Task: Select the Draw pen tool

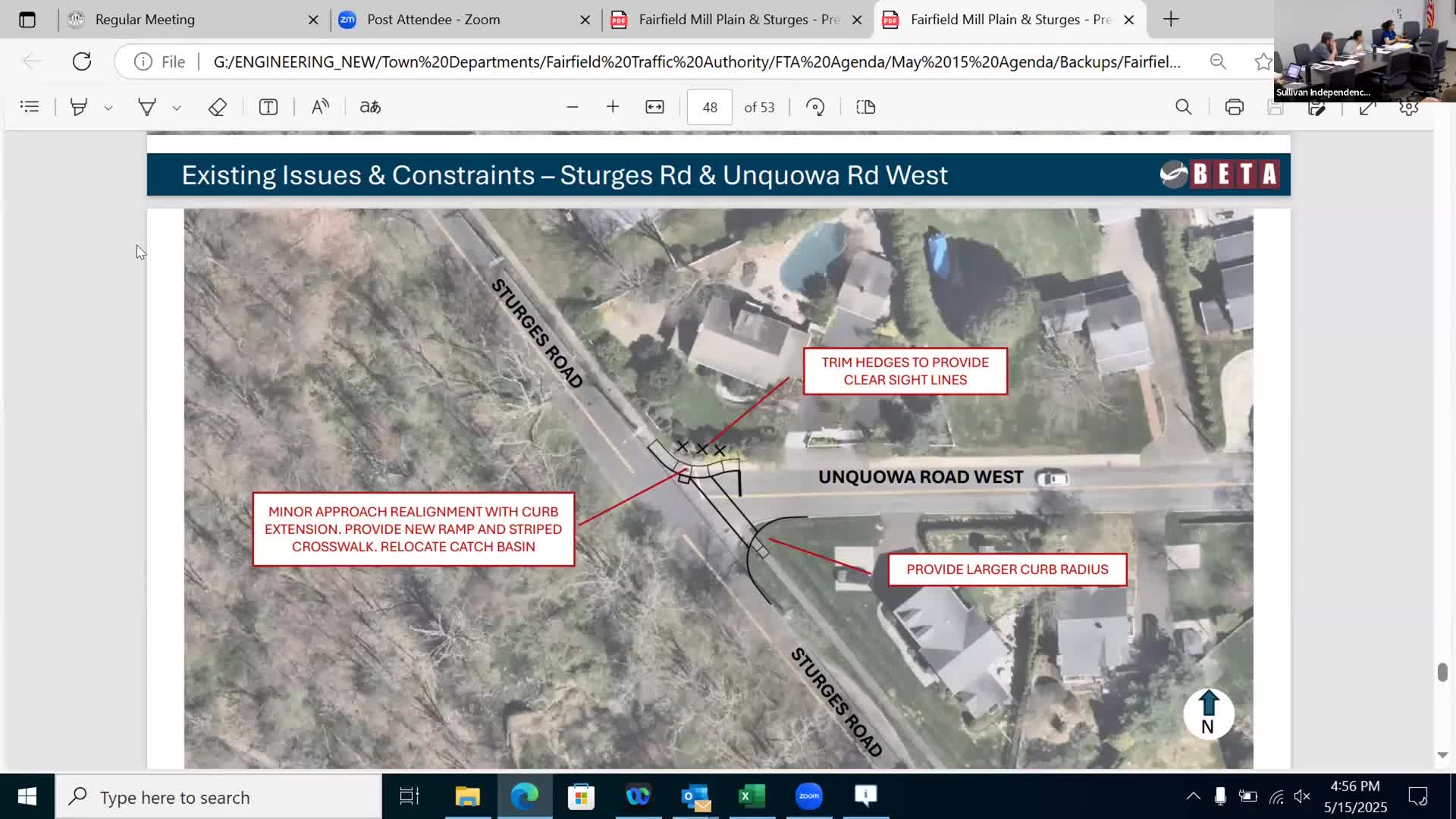Action: [148, 106]
